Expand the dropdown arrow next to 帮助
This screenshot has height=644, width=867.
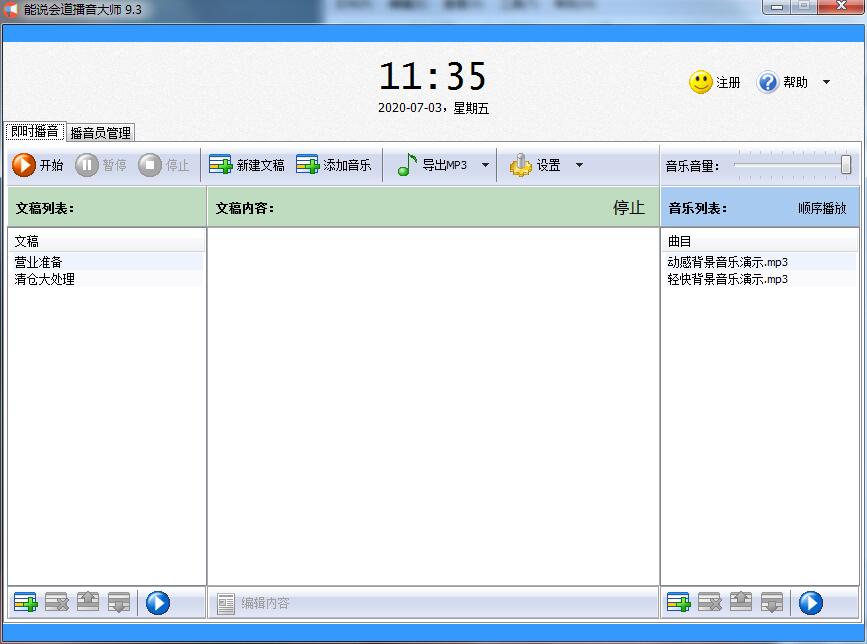coord(826,82)
